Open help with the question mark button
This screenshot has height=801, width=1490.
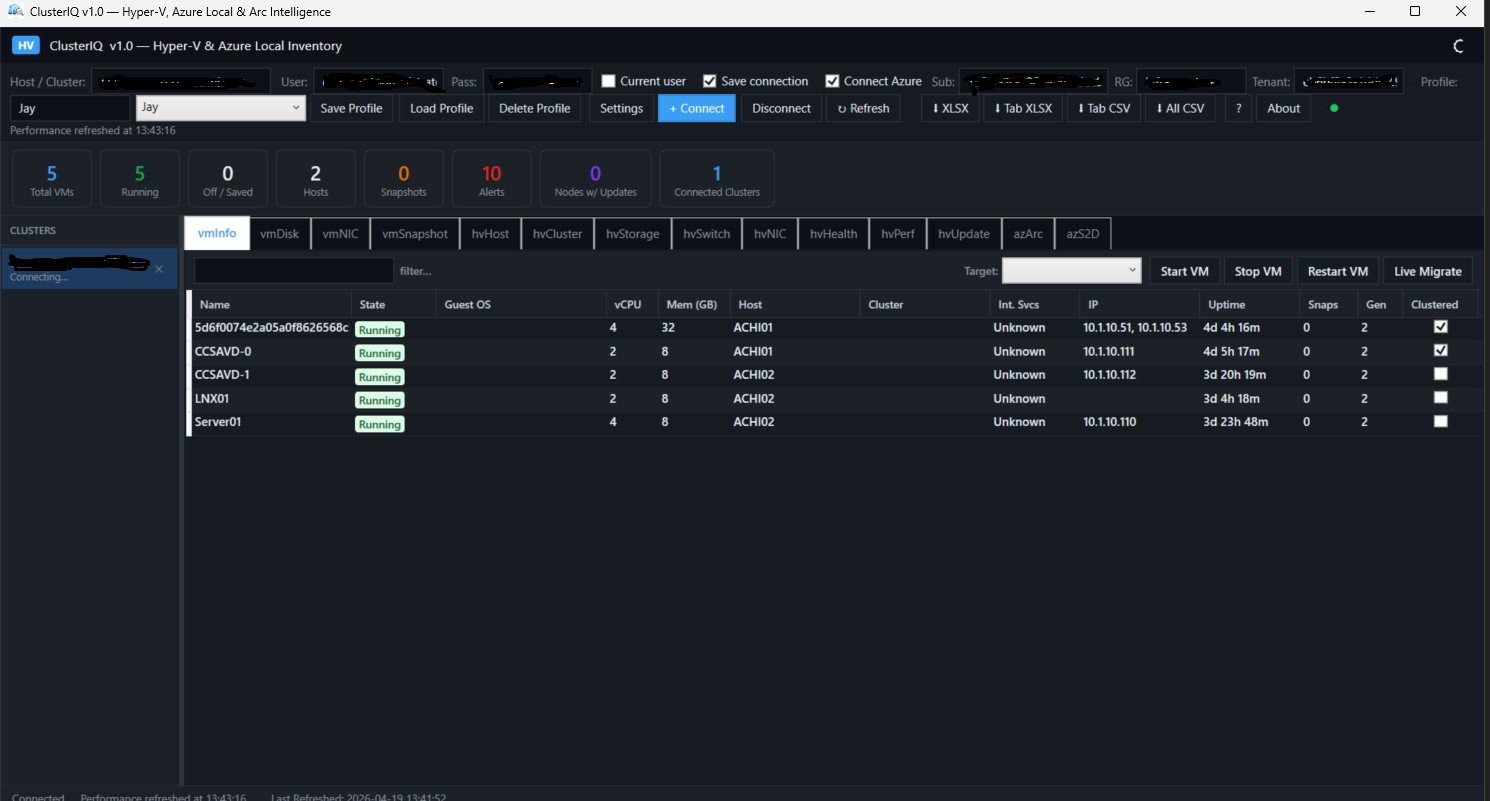pyautogui.click(x=1238, y=108)
